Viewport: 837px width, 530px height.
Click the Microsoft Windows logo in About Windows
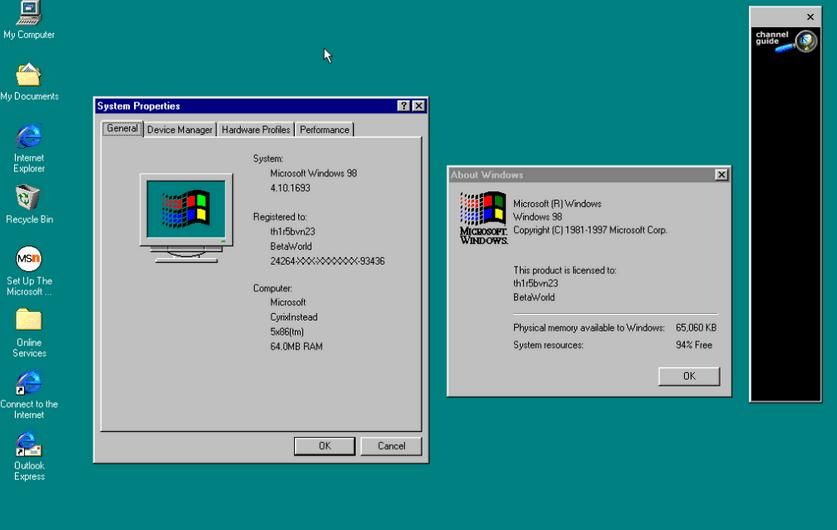[483, 218]
